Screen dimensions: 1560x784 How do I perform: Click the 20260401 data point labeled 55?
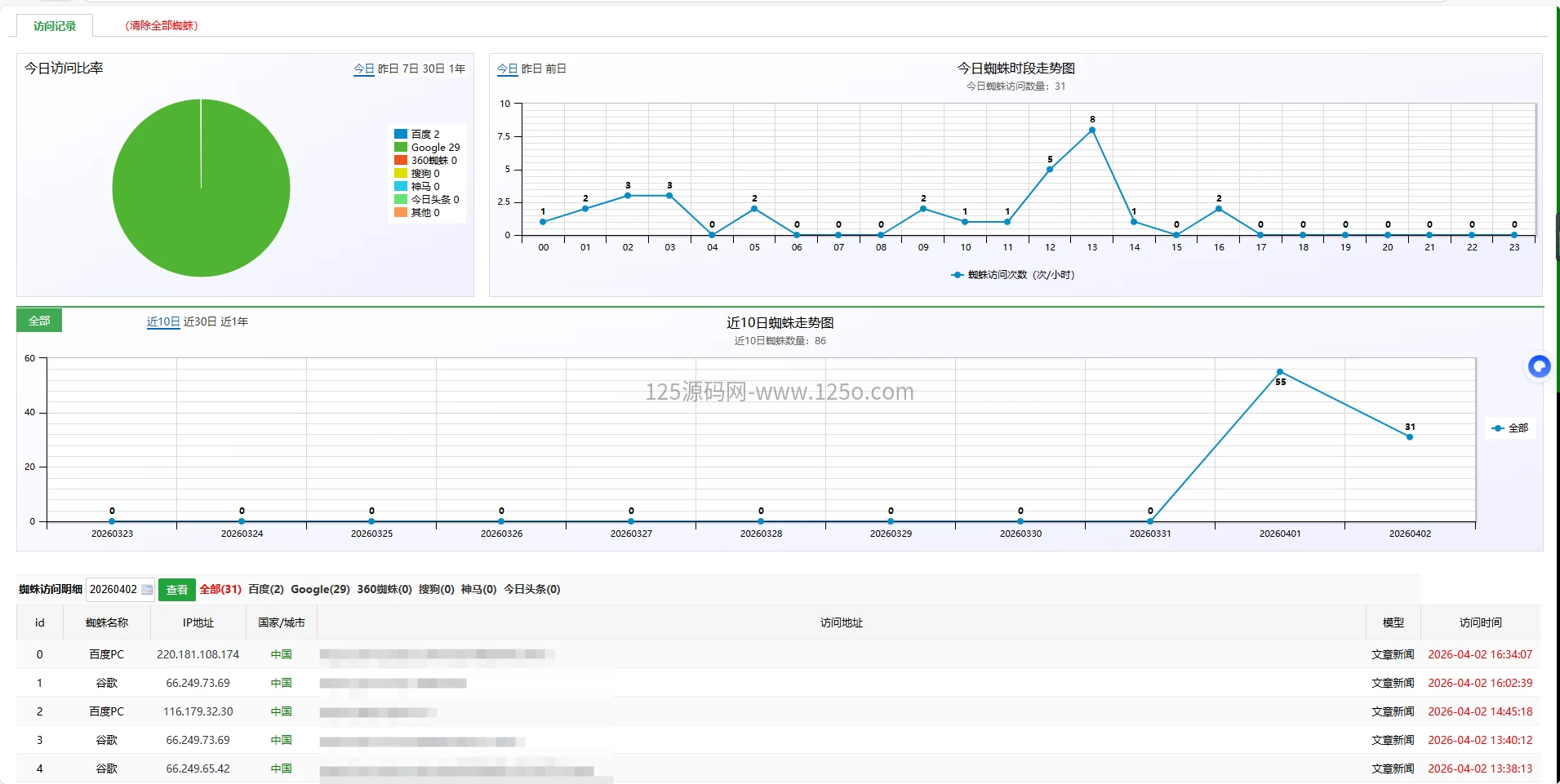click(x=1280, y=372)
